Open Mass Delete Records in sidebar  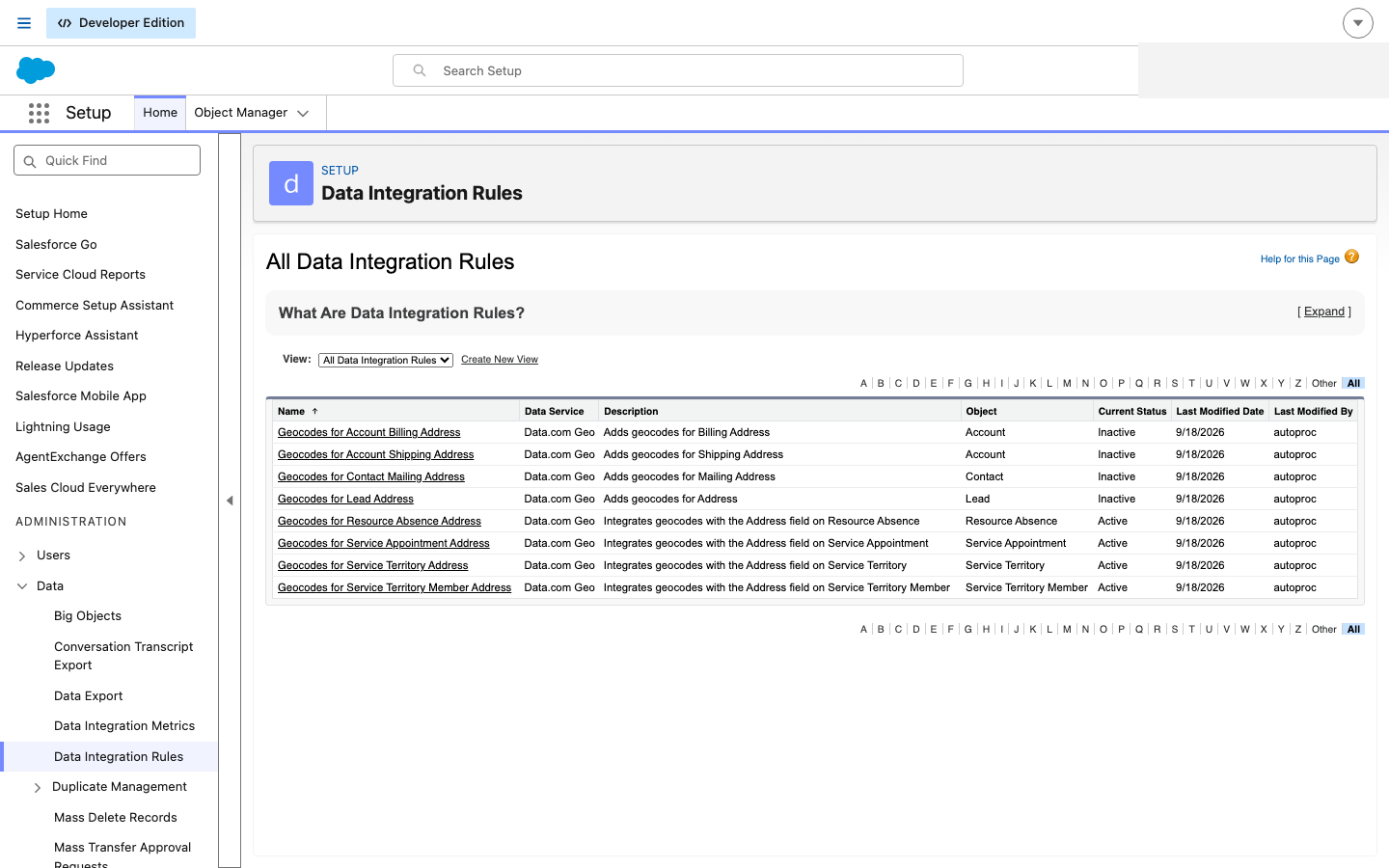(x=116, y=818)
